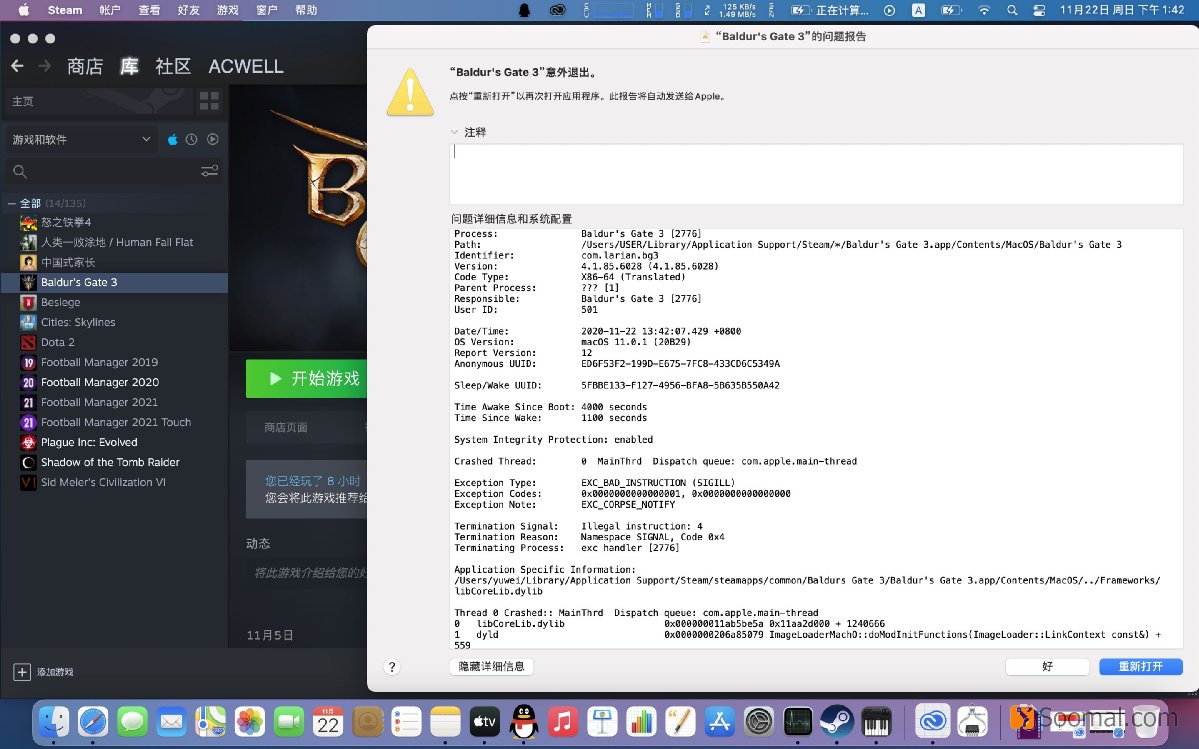Open the advanced search filter options

click(x=209, y=171)
